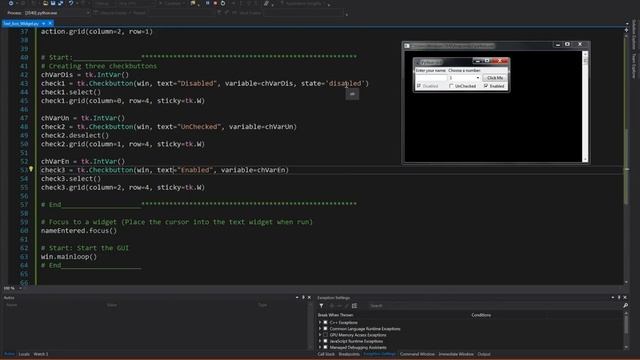Toggle JavaScript Runtime Exceptions checkbox

[326, 341]
